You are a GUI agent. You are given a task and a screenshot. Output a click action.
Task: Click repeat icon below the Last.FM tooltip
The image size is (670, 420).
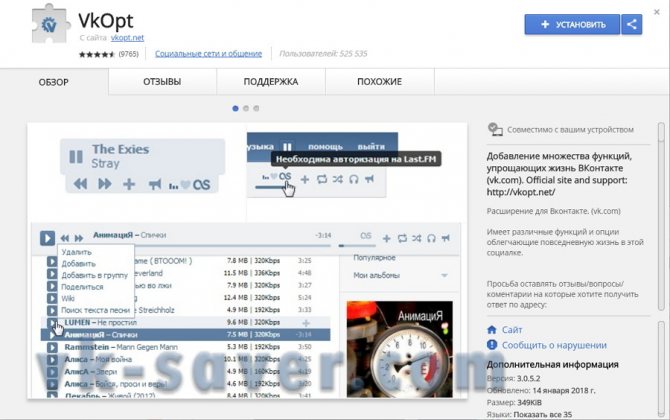[x=322, y=179]
